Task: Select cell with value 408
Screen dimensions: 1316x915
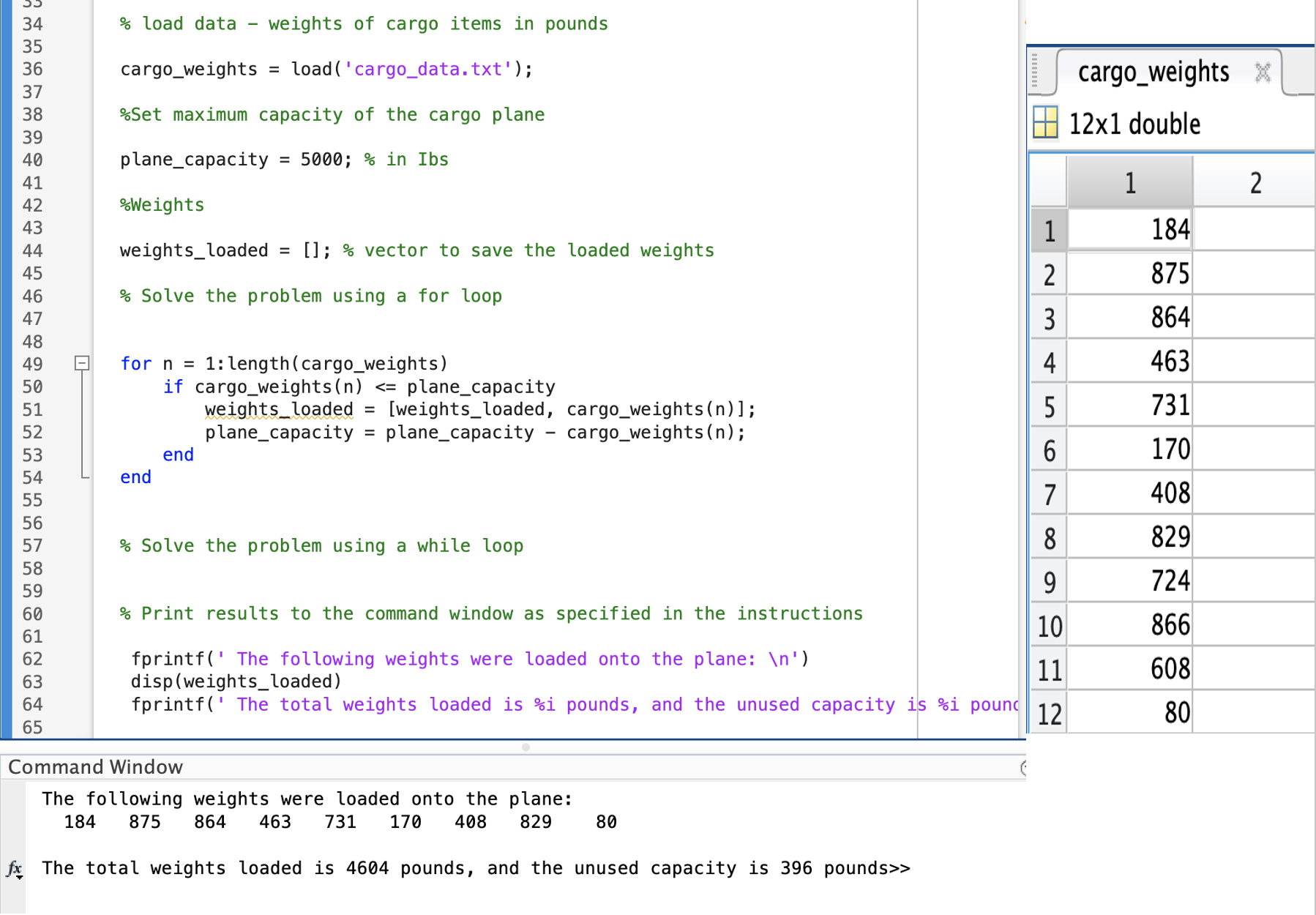Action: [x=1130, y=493]
